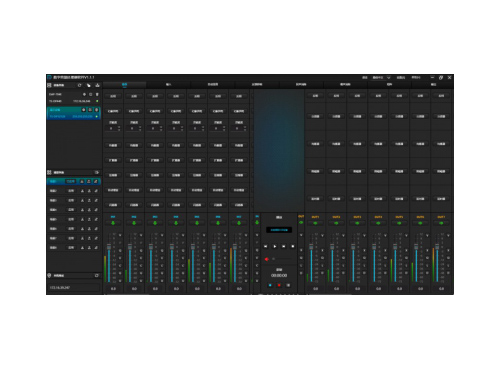Switch to the last tab in the top tab bar
The image size is (500, 368).
coord(433,85)
